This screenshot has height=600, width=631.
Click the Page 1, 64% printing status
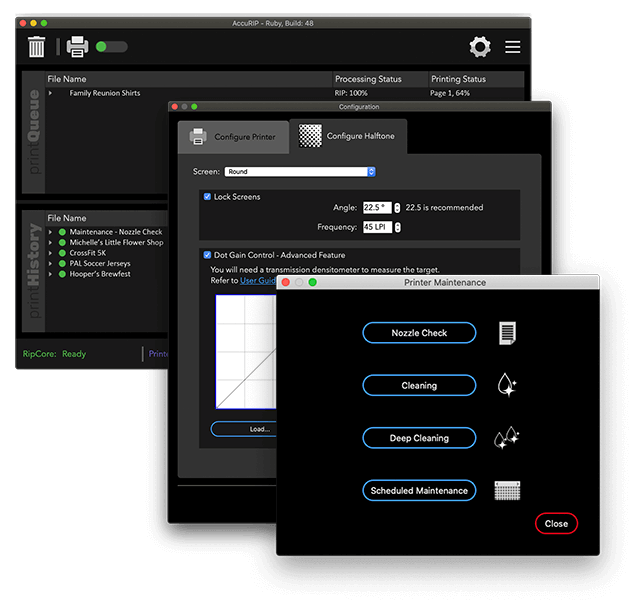click(450, 93)
